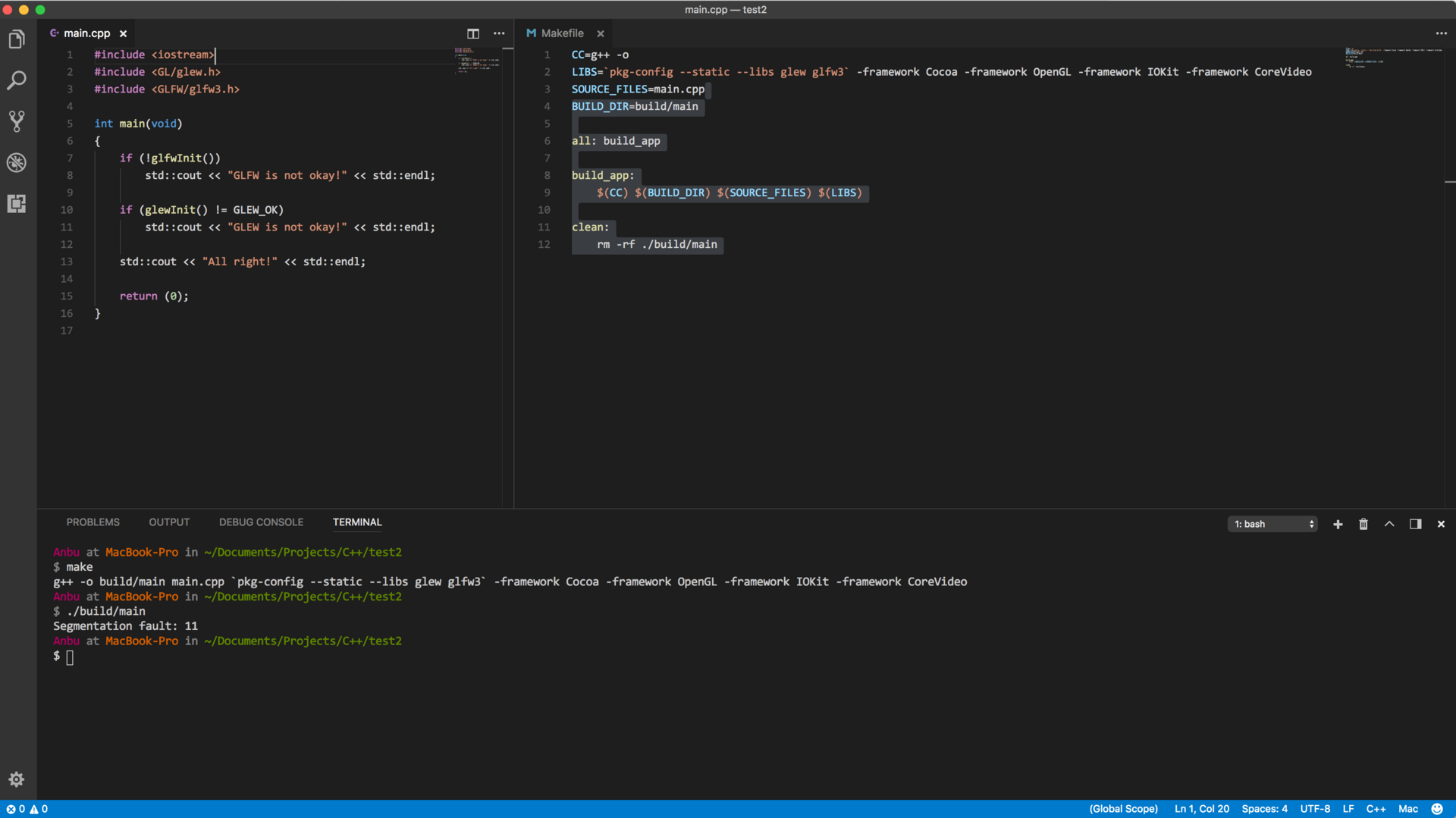The image size is (1456, 818).
Task: Click '#include <GLFW/glfw3.h>' on line 3
Action: (x=167, y=89)
